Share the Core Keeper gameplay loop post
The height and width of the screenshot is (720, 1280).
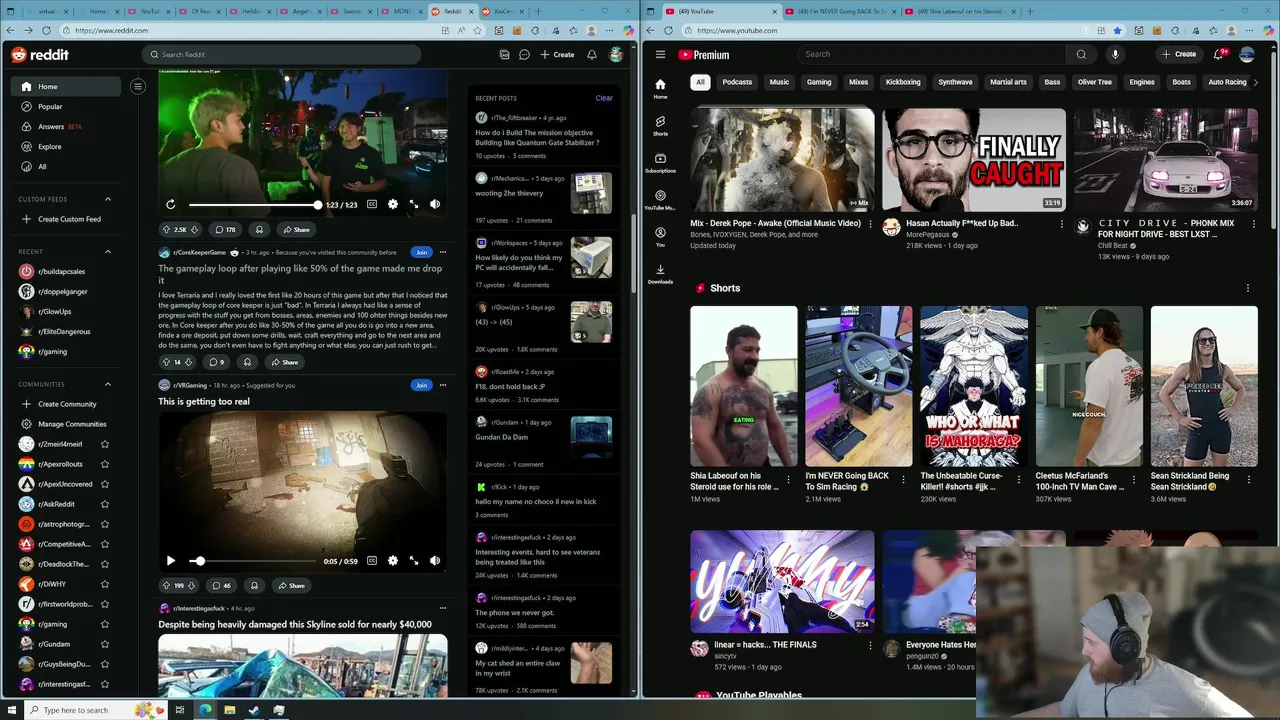point(284,362)
